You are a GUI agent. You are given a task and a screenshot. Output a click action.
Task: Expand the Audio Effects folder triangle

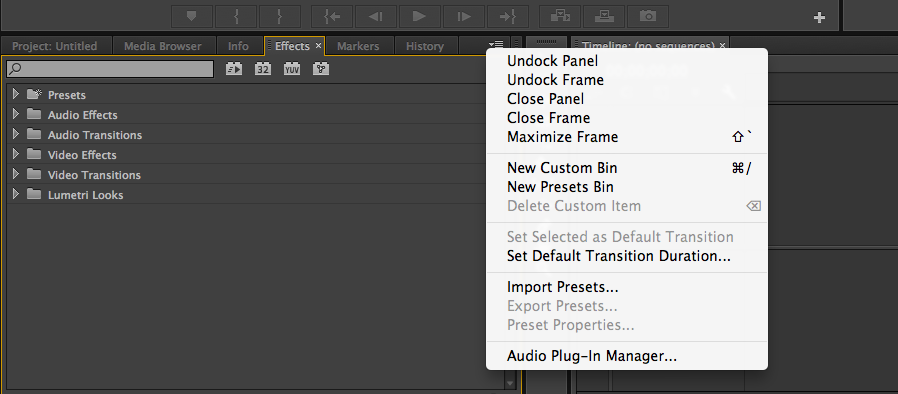15,114
